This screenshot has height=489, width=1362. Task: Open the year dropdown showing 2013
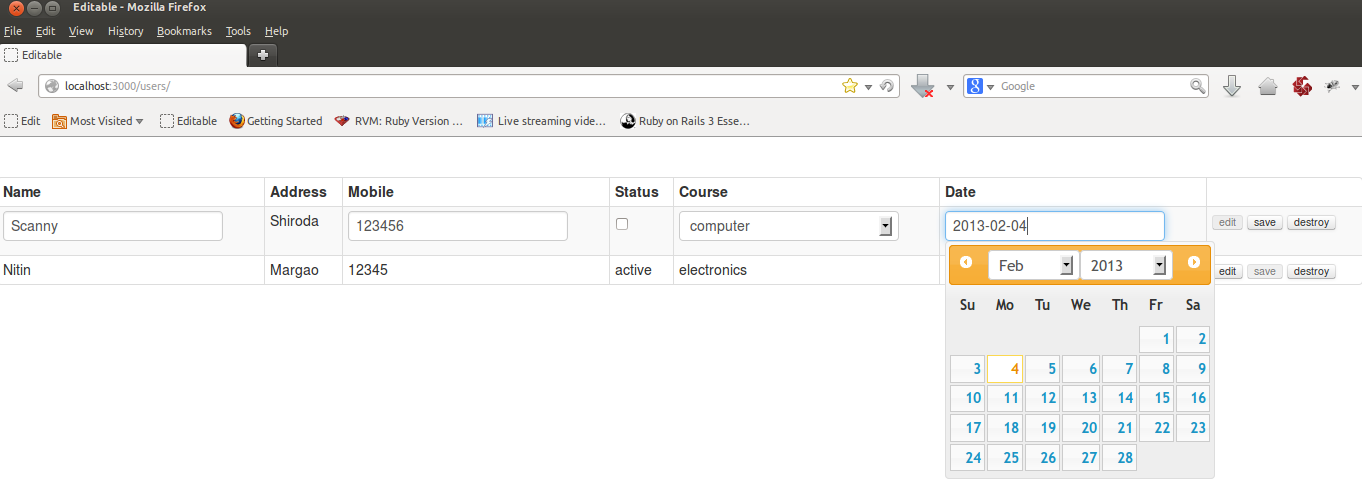pos(1126,265)
